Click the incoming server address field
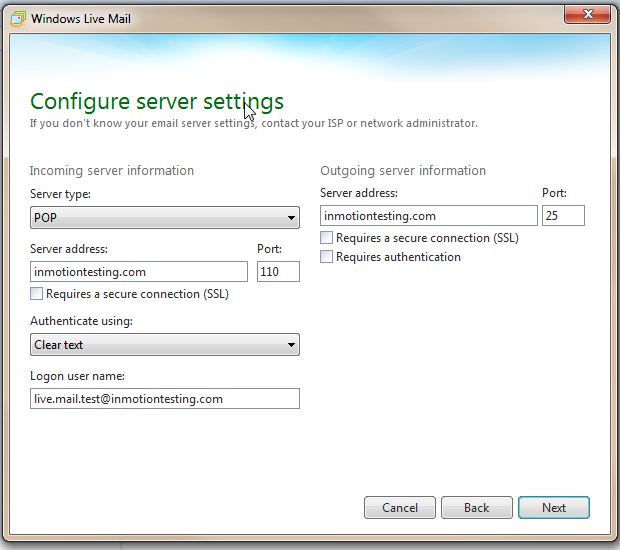The image size is (620, 550). tap(139, 272)
